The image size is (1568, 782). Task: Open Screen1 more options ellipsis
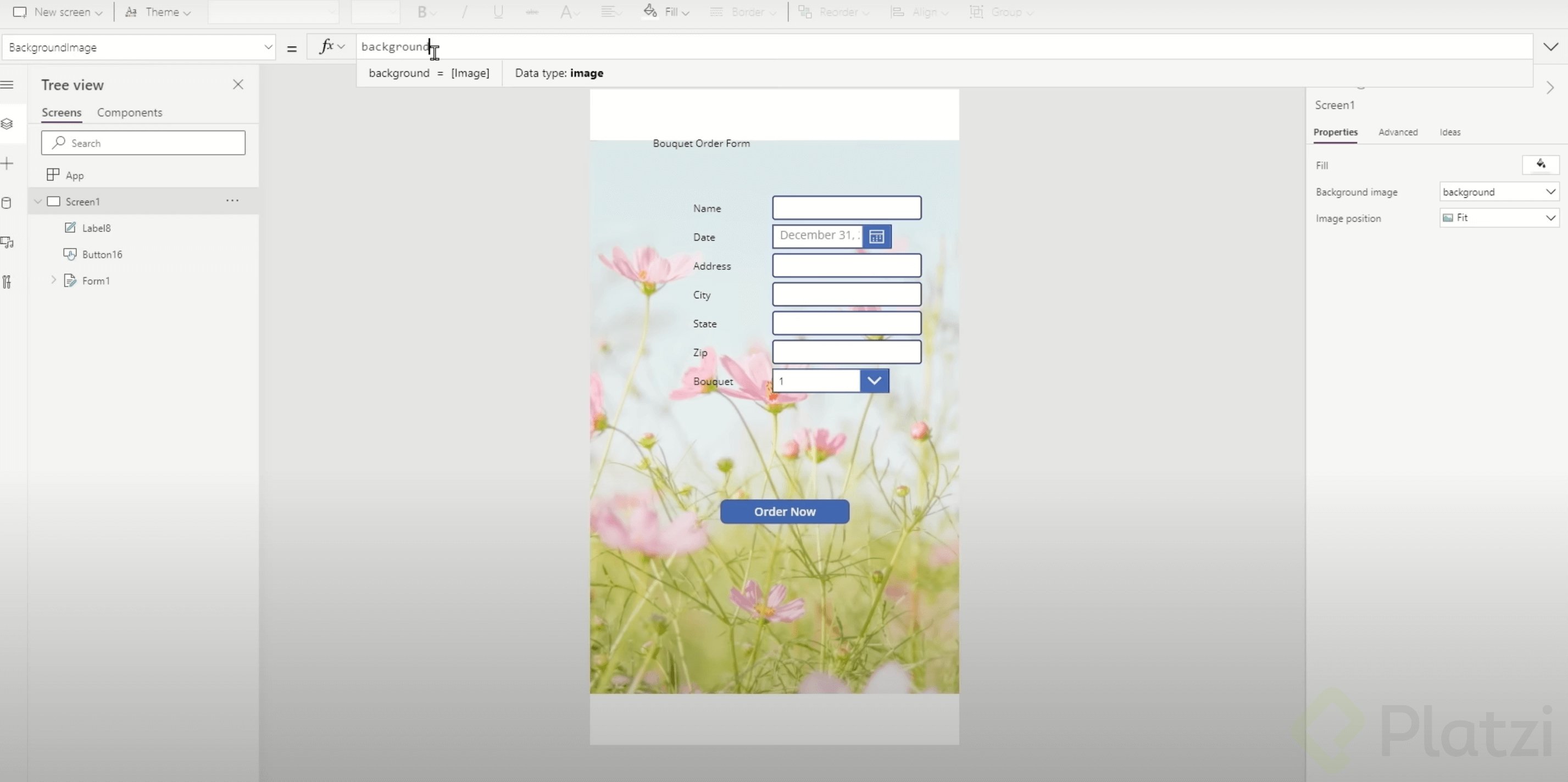pyautogui.click(x=232, y=200)
